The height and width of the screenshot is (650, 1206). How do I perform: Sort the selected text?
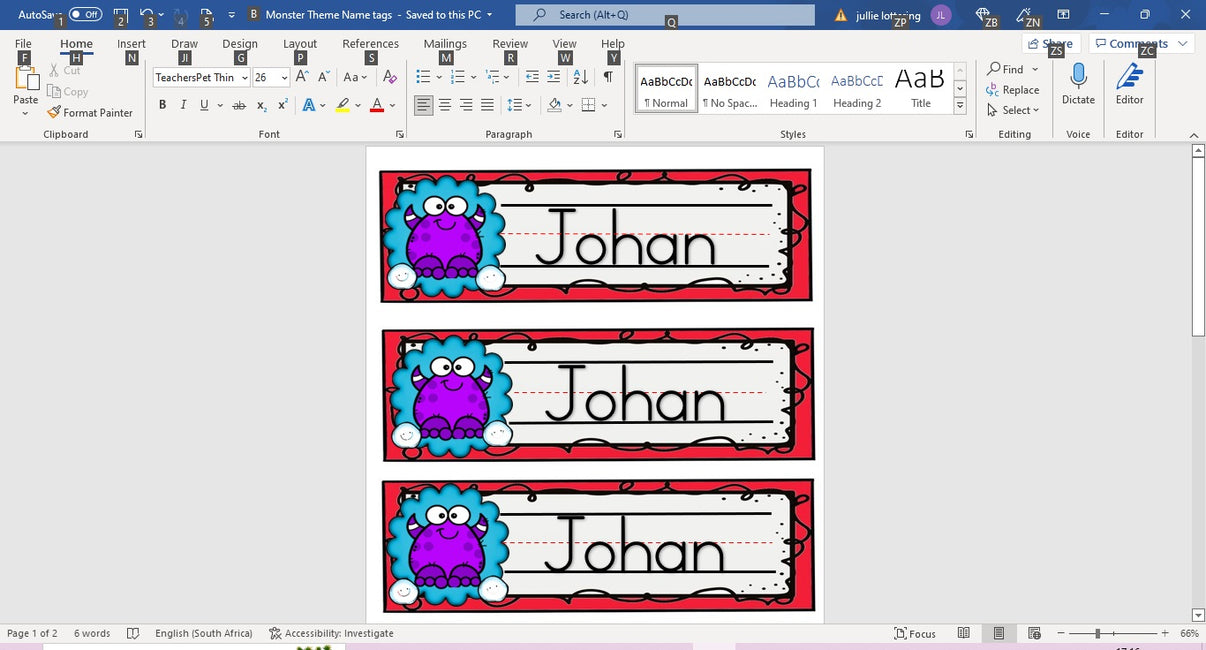580,76
